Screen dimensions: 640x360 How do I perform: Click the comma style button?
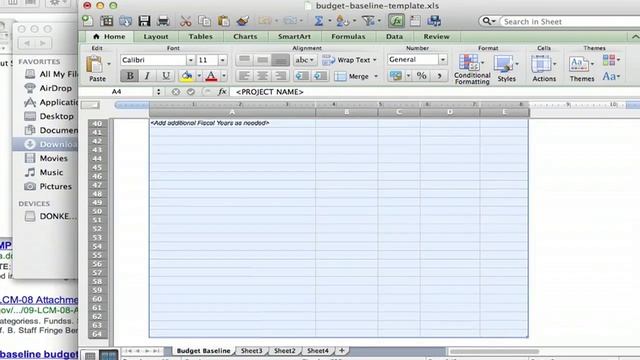coord(439,76)
